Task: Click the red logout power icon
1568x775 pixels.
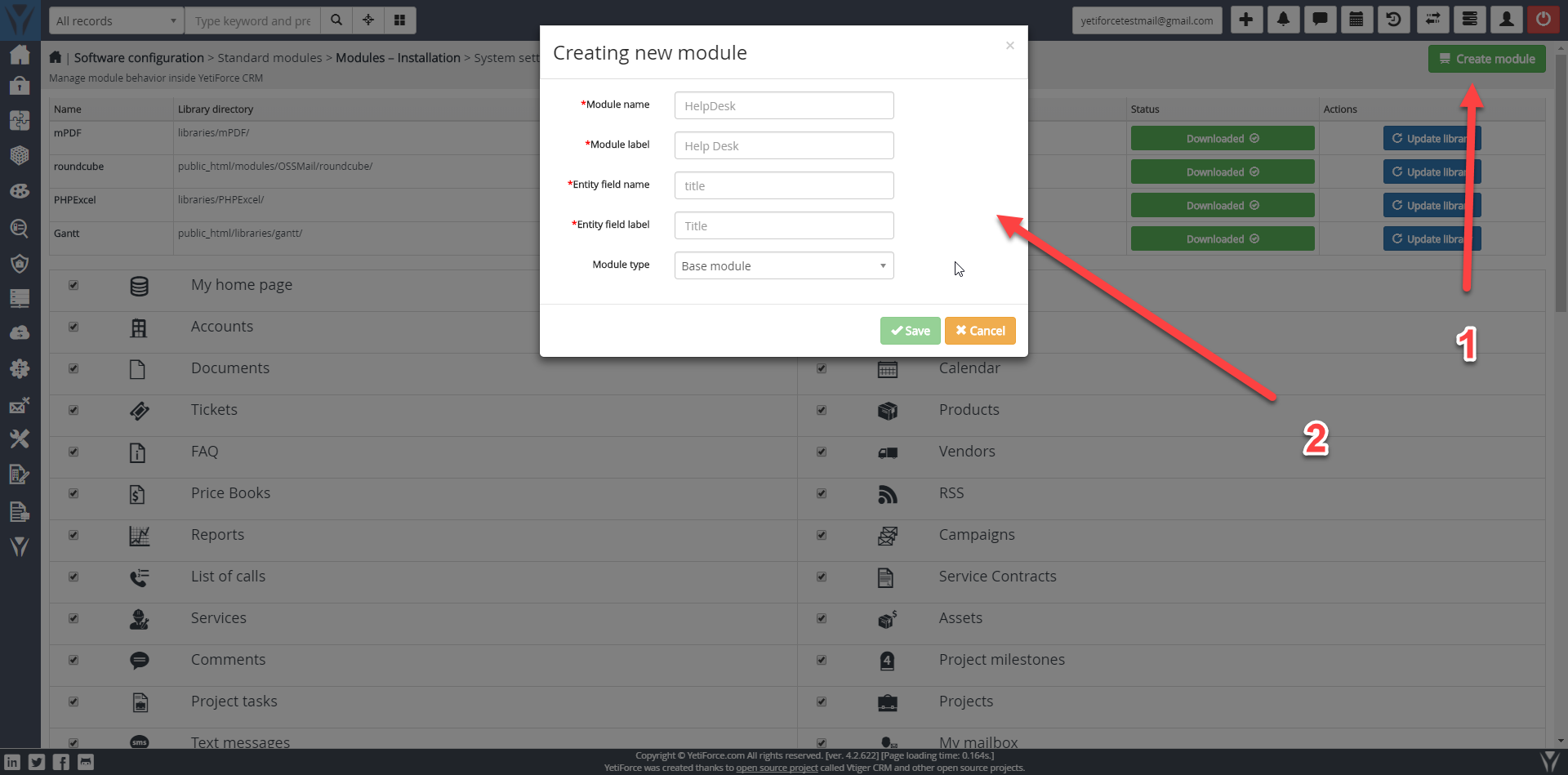Action: pos(1543,20)
